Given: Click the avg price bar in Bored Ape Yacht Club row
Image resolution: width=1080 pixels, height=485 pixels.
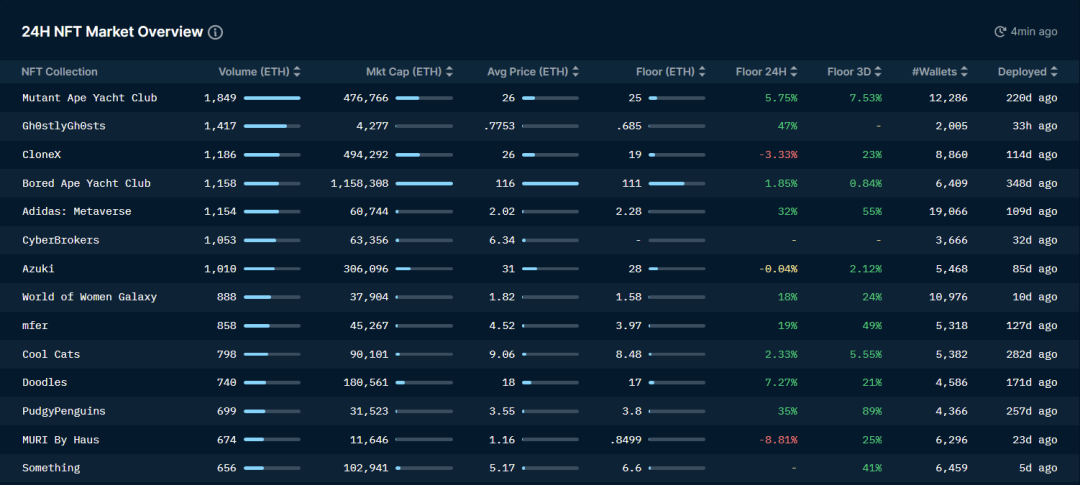Looking at the screenshot, I should tap(550, 184).
